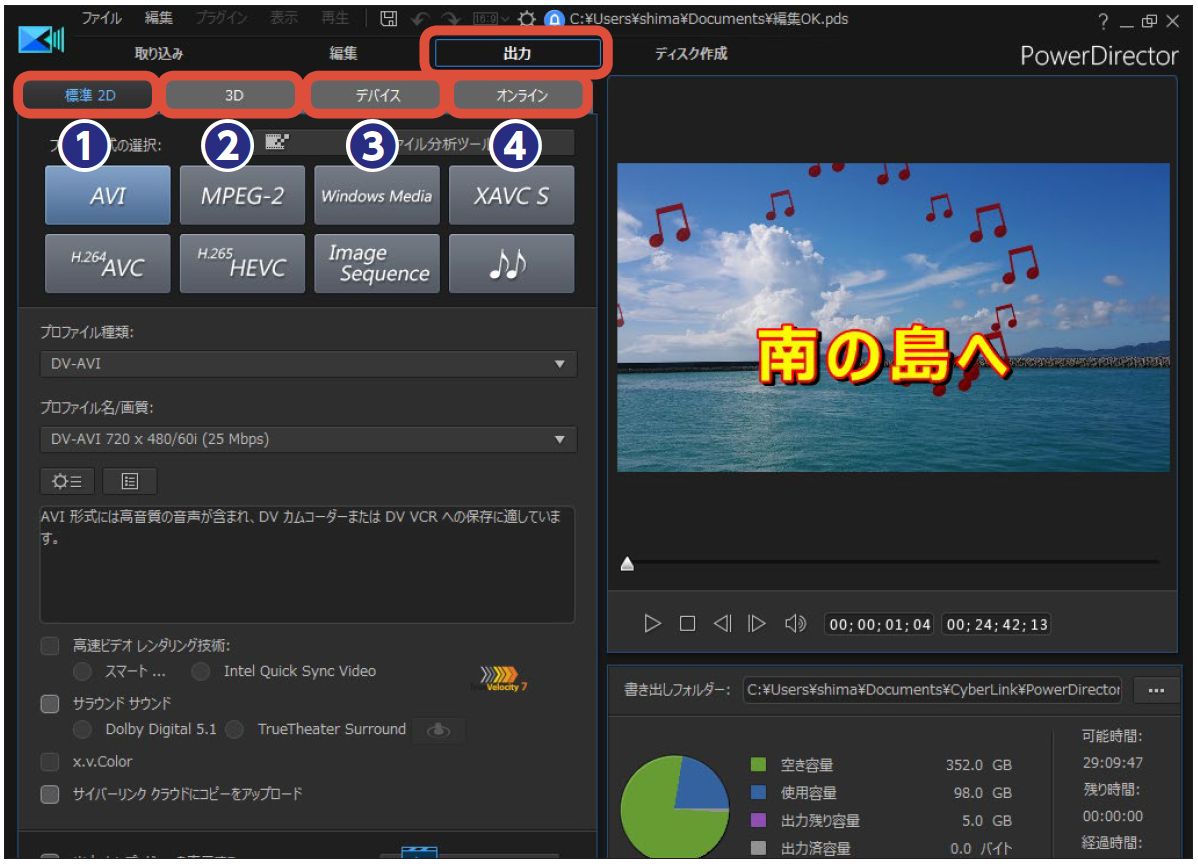Toggle the x.v.Color checkbox
This screenshot has width=1198, height=864.
[50, 762]
